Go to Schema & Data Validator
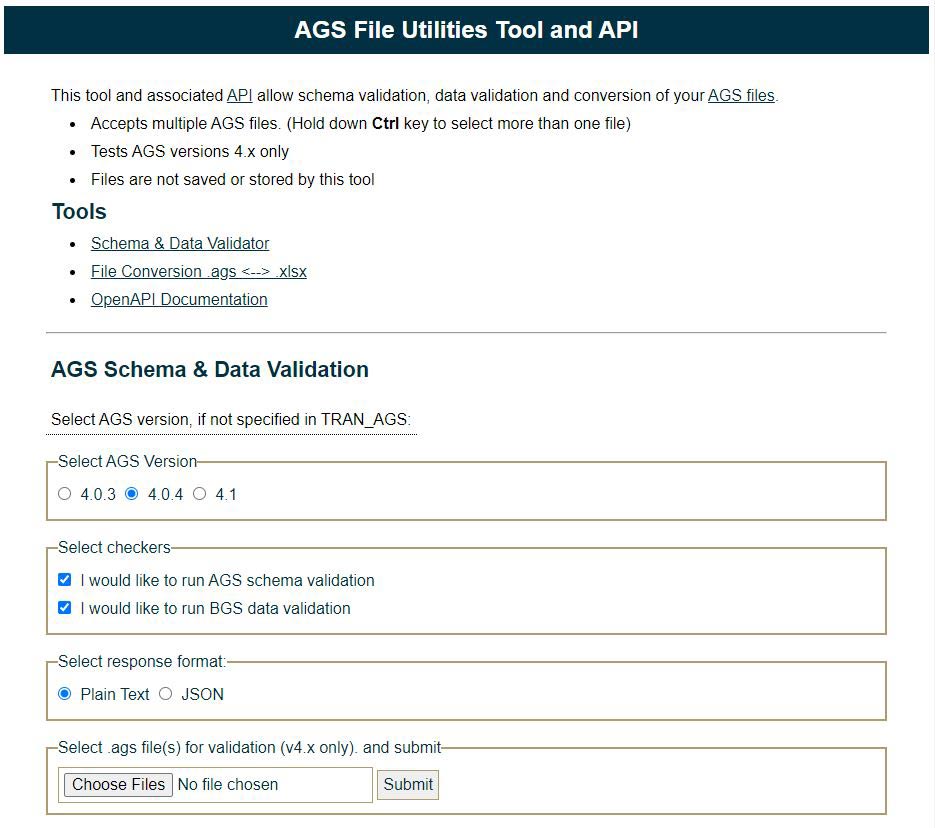935x828 pixels. tap(180, 243)
